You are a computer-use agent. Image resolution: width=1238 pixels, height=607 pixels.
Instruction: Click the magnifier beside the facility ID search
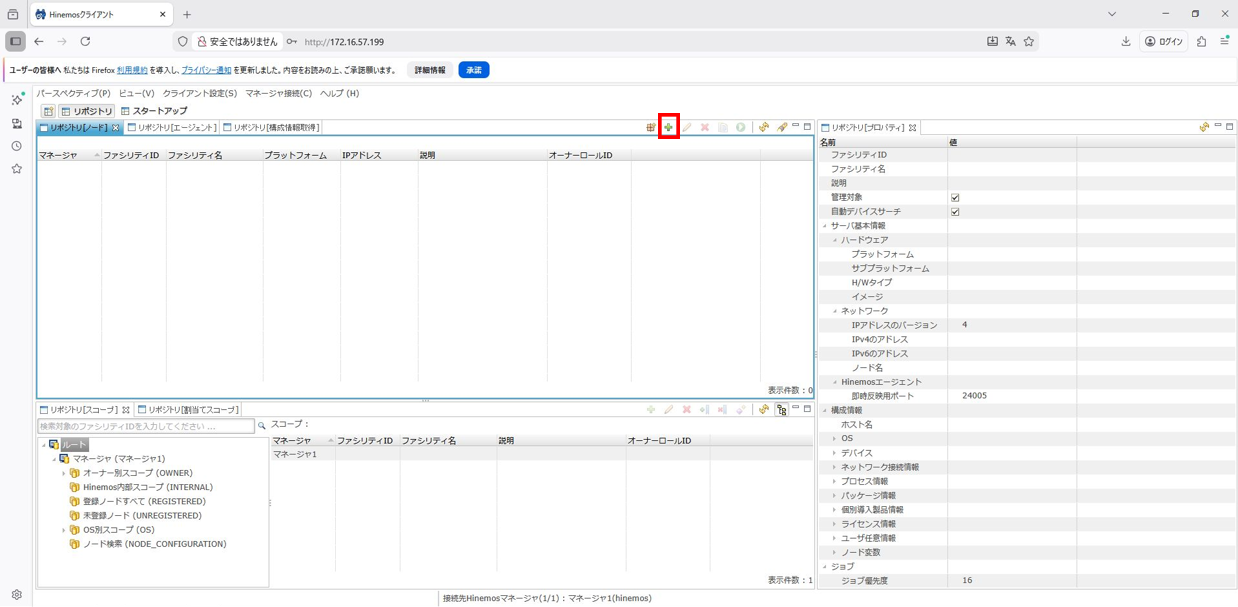coord(262,426)
